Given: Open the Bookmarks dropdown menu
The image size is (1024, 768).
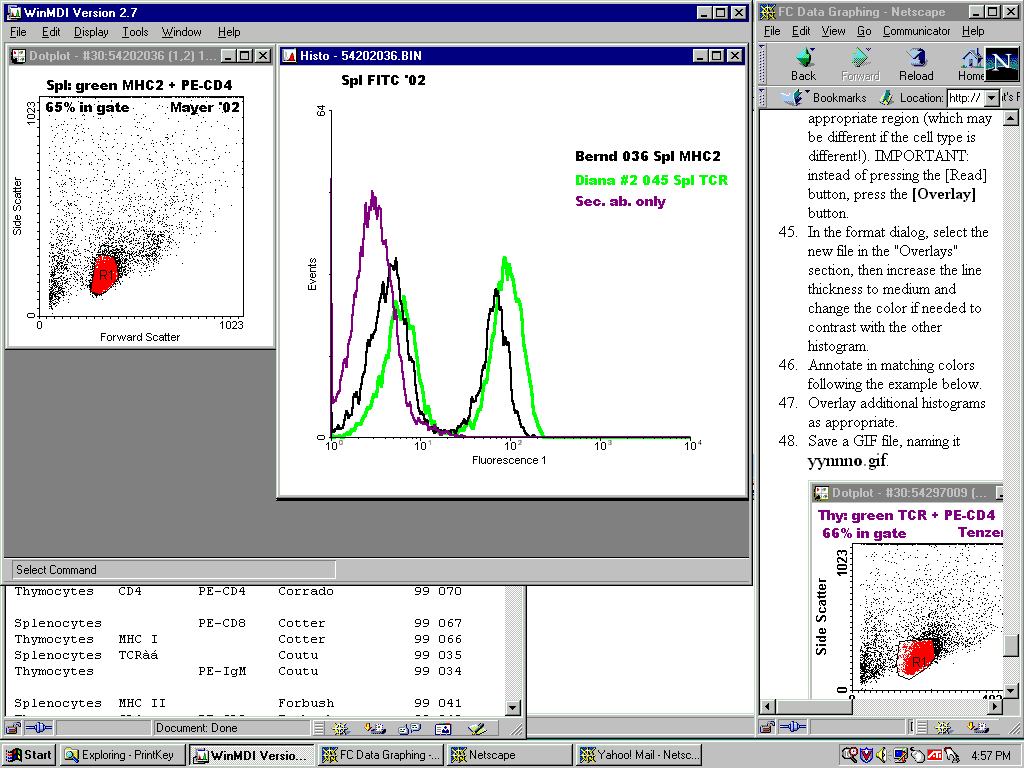Looking at the screenshot, I should tap(839, 98).
